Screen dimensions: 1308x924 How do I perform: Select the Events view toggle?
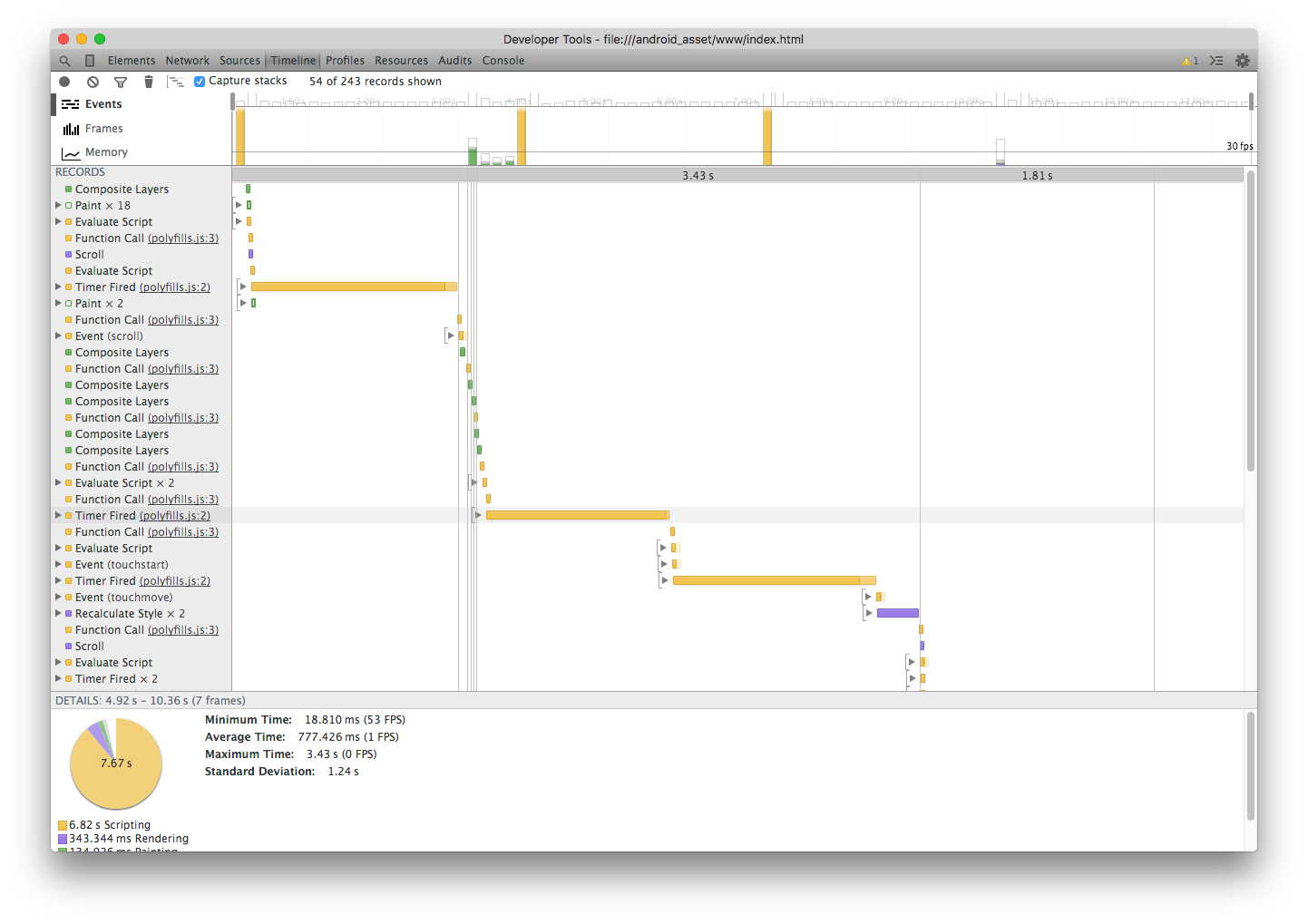[102, 103]
